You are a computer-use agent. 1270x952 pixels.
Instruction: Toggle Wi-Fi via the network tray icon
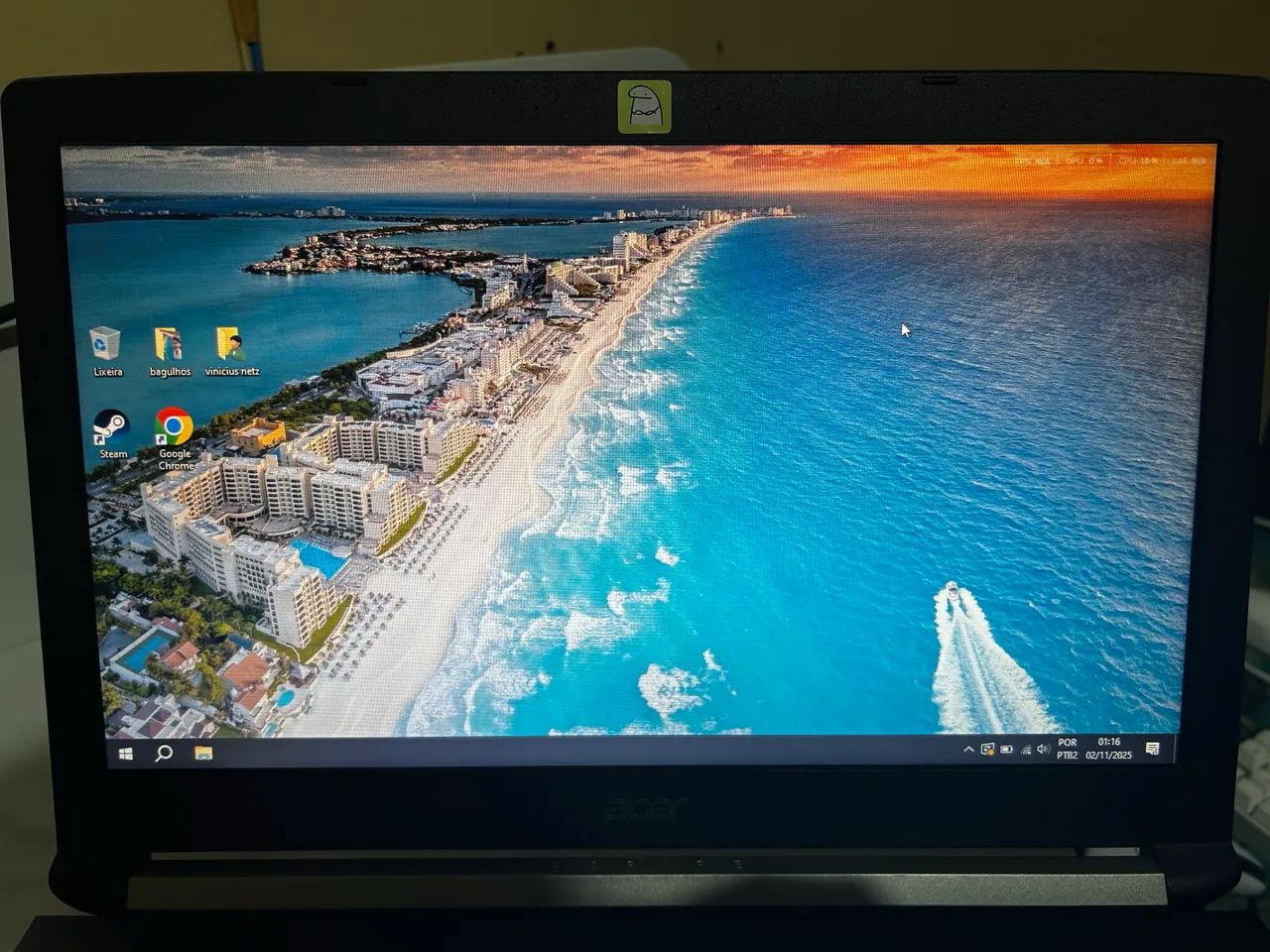[x=1026, y=749]
